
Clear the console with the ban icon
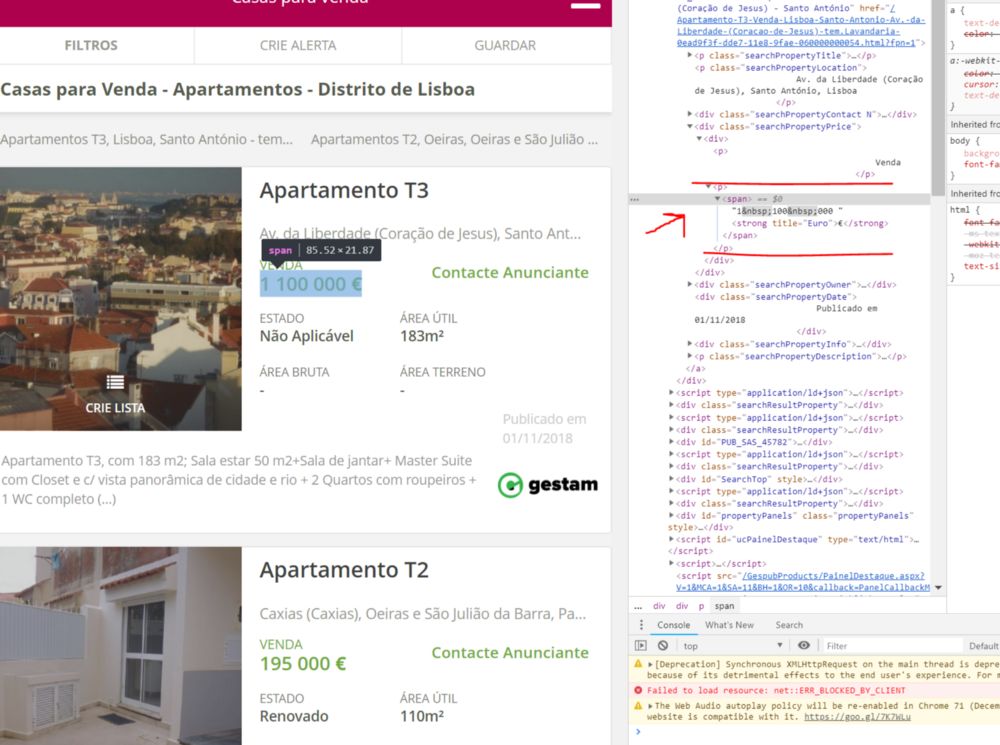(663, 645)
